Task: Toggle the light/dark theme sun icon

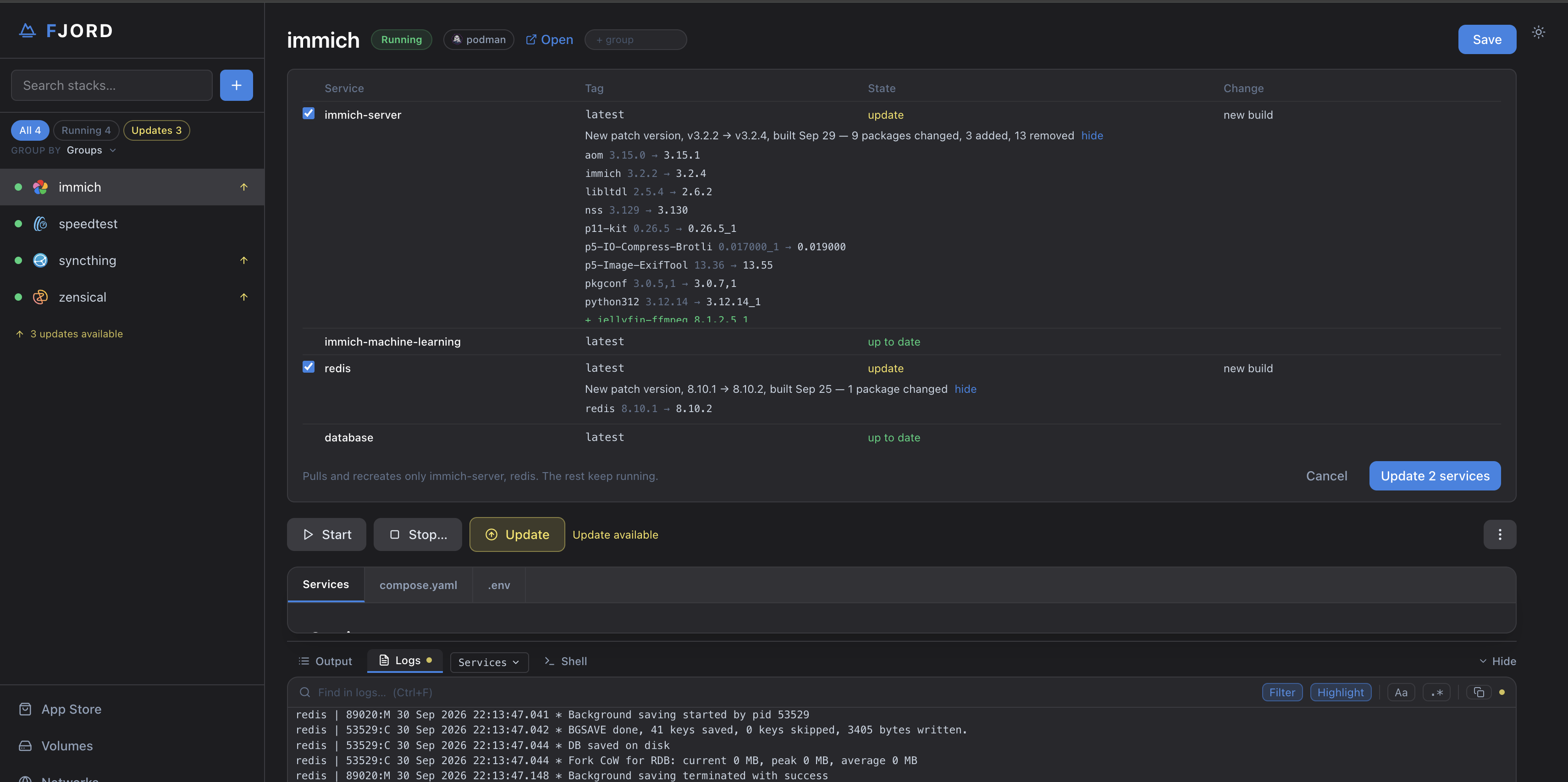Action: tap(1538, 32)
